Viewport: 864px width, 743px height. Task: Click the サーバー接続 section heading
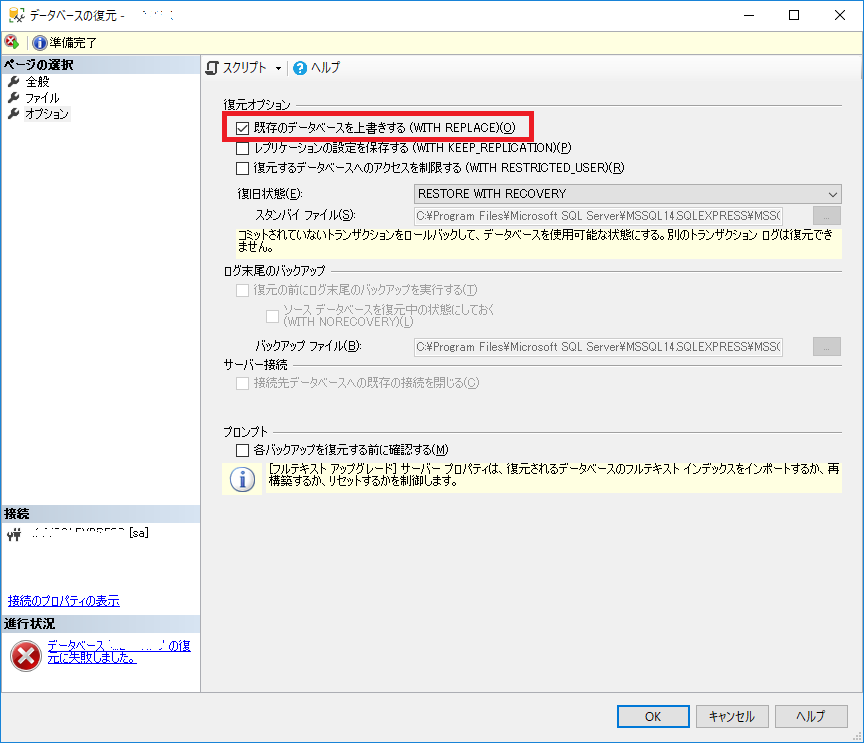[256, 364]
